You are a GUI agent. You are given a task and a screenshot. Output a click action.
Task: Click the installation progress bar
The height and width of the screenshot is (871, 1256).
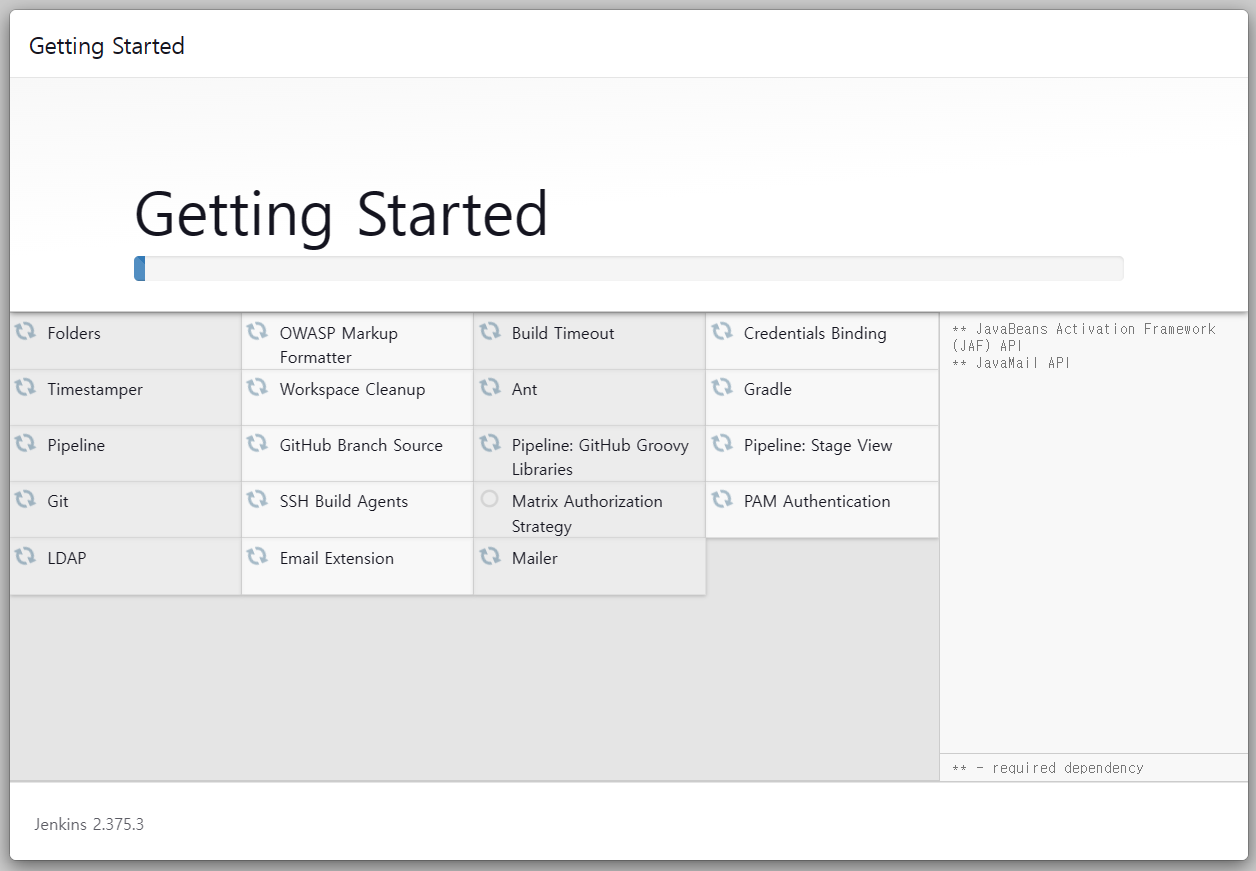628,269
